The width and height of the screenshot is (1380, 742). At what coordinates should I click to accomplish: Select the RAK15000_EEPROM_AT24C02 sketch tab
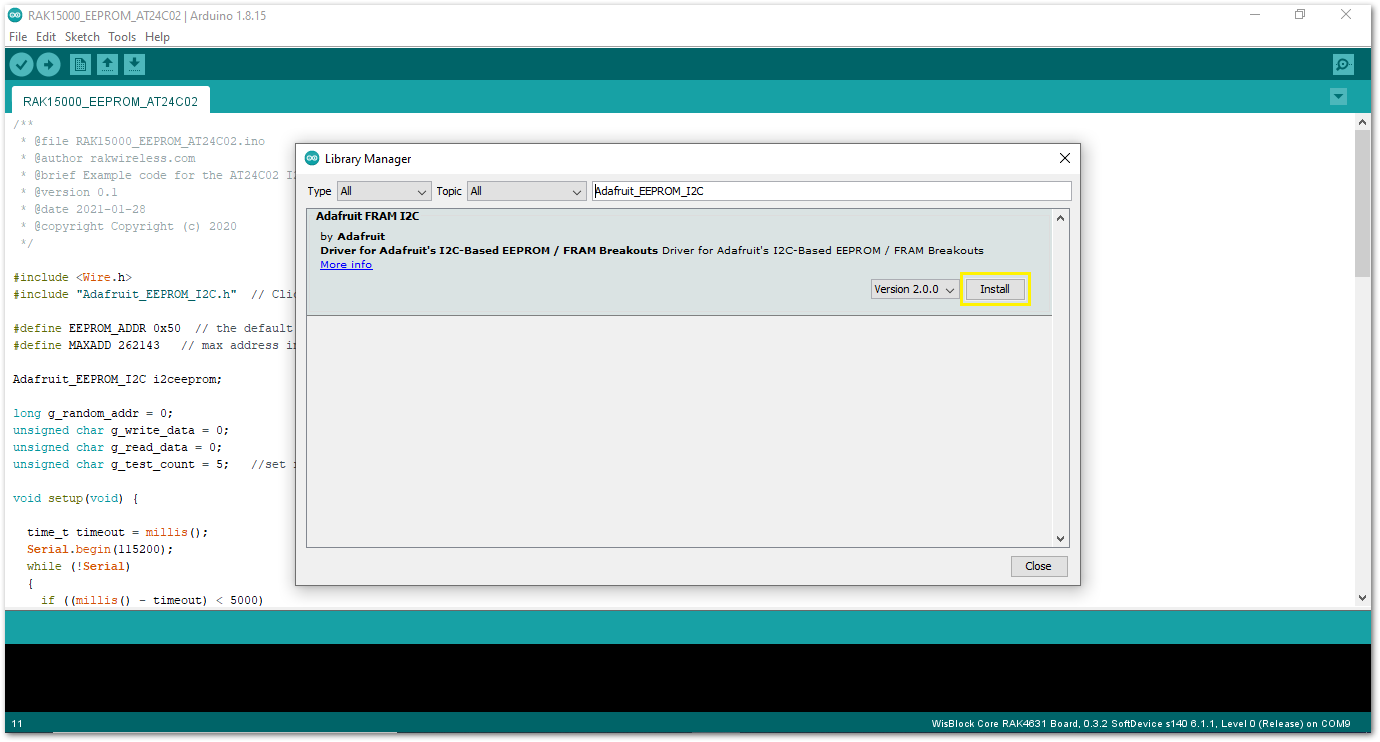[110, 101]
